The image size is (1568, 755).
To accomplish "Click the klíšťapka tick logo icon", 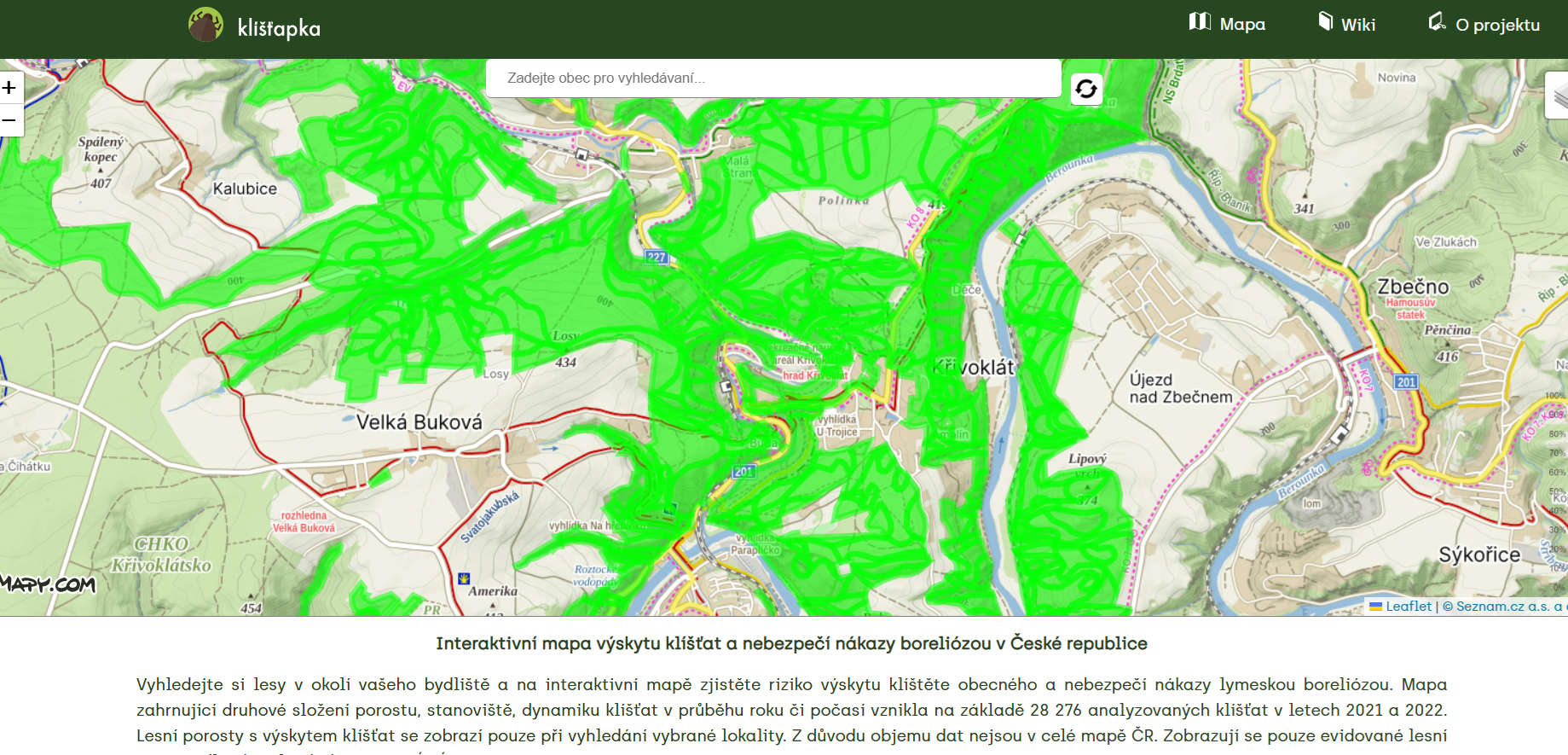I will coord(205,25).
